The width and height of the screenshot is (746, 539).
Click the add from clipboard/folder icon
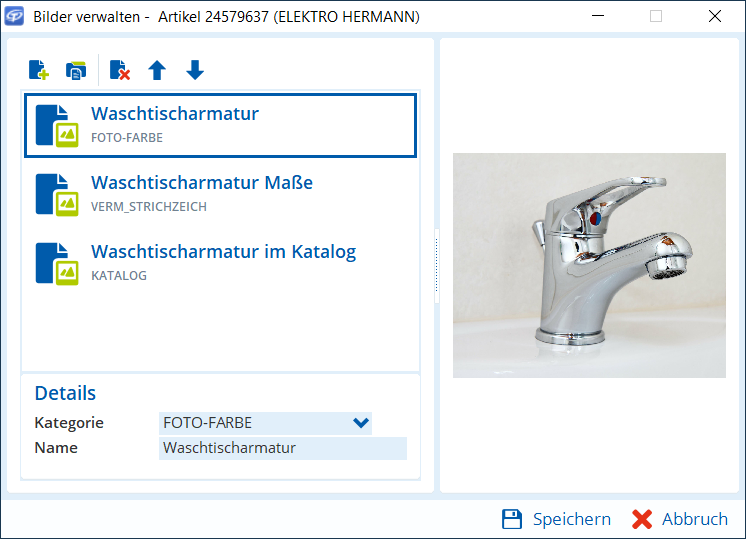[x=76, y=70]
